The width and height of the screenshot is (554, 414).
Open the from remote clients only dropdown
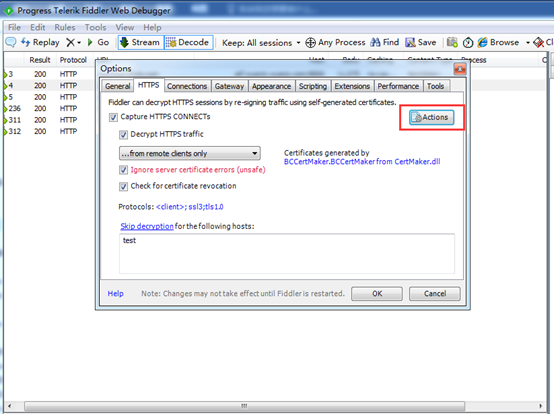(190, 153)
